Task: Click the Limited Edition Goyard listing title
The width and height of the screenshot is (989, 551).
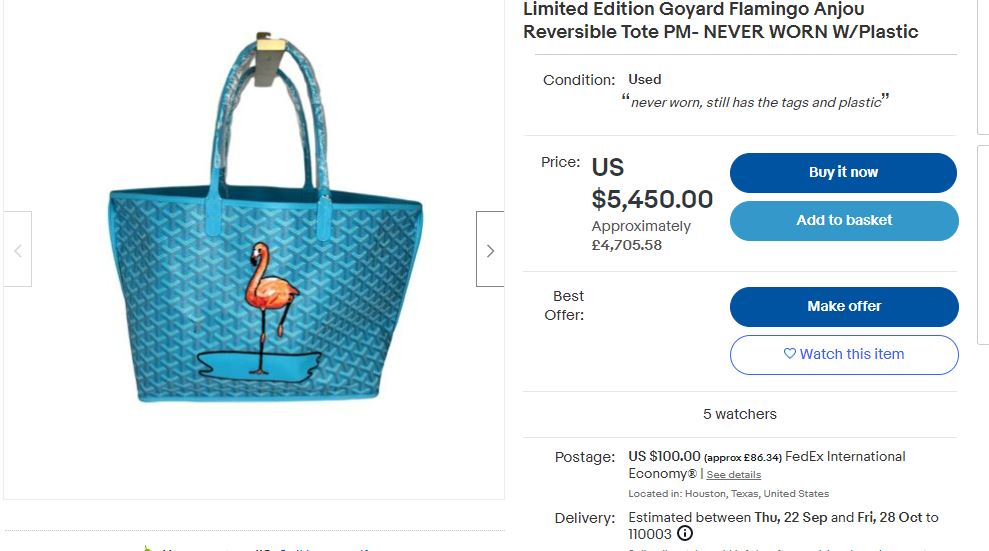Action: 720,21
